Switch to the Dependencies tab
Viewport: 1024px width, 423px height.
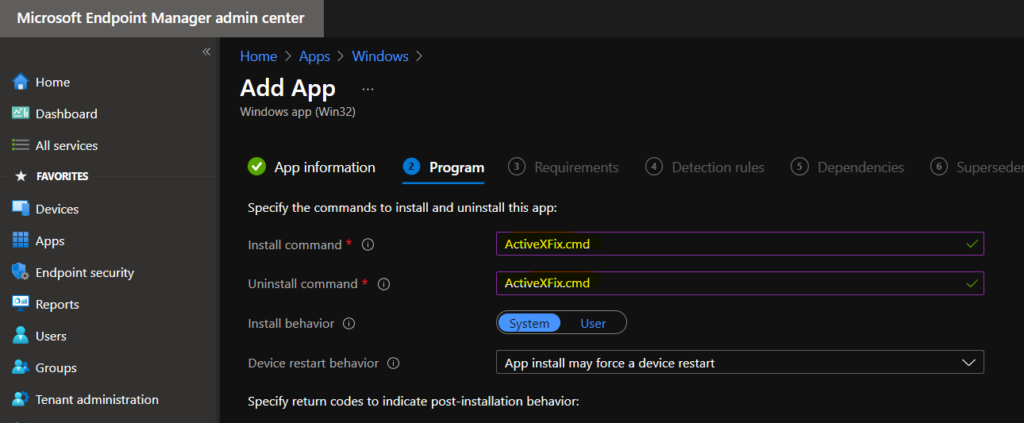point(861,167)
